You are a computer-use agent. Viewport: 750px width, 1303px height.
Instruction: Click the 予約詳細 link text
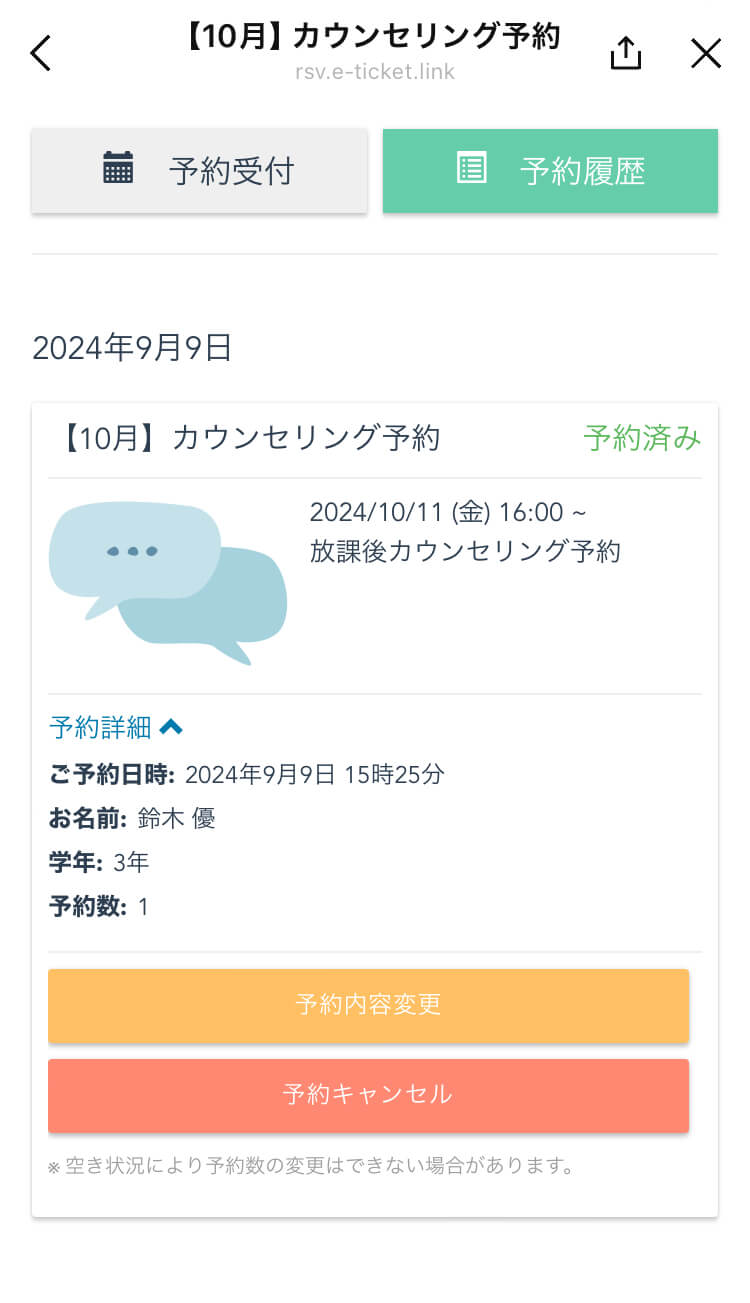[x=100, y=727]
